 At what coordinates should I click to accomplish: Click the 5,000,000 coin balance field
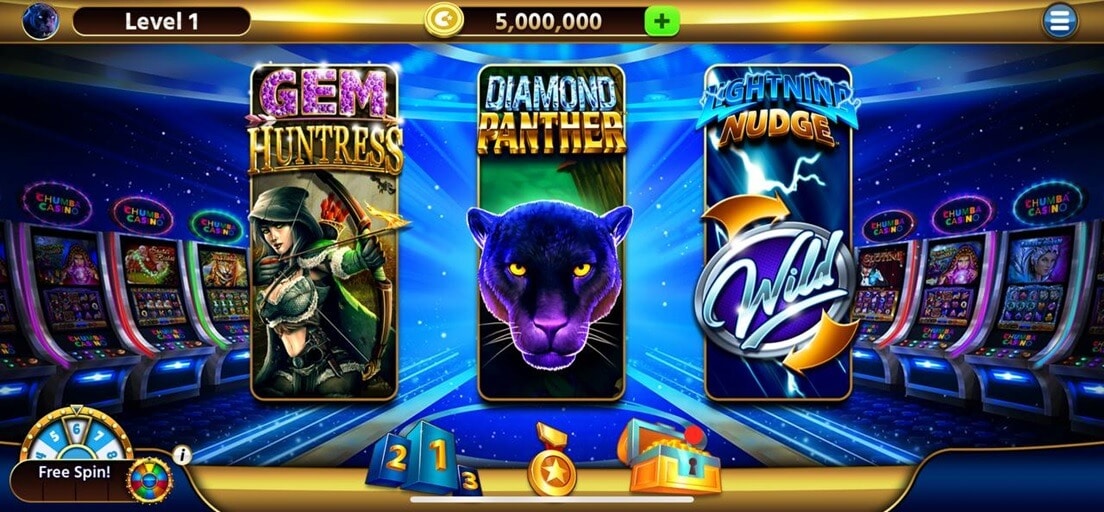point(548,21)
